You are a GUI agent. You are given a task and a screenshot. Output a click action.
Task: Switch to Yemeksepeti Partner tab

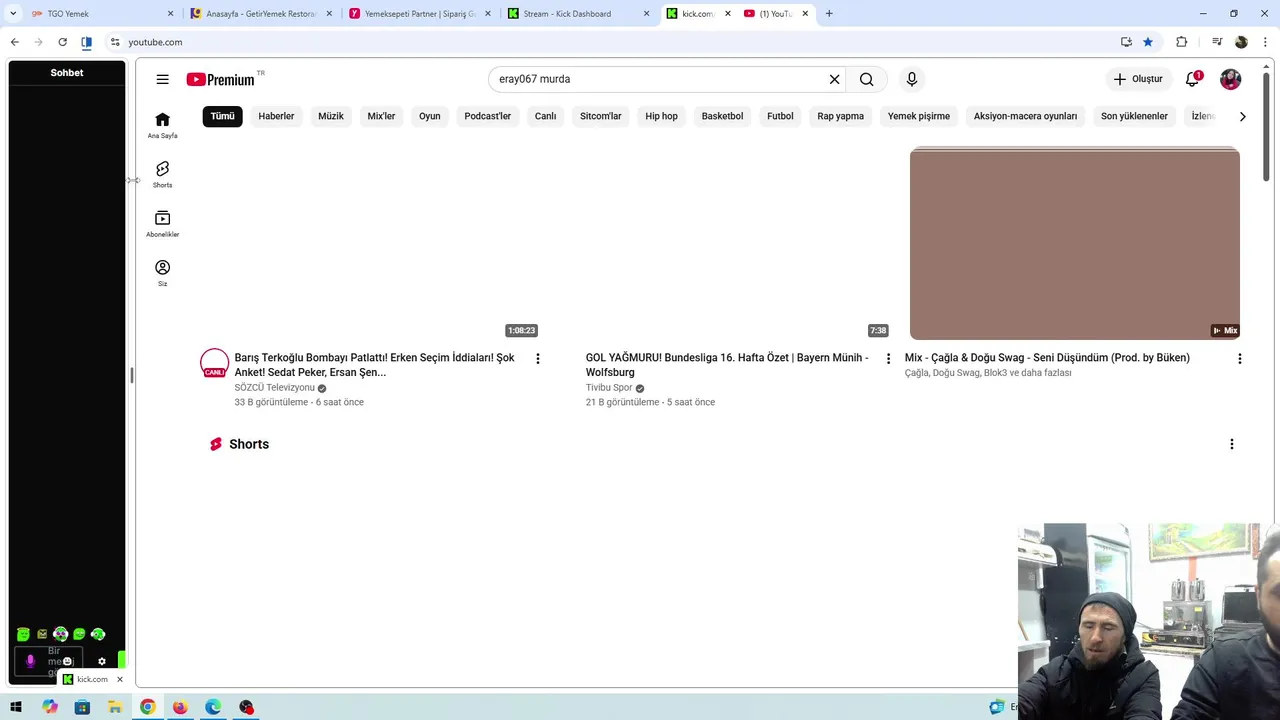(x=420, y=14)
